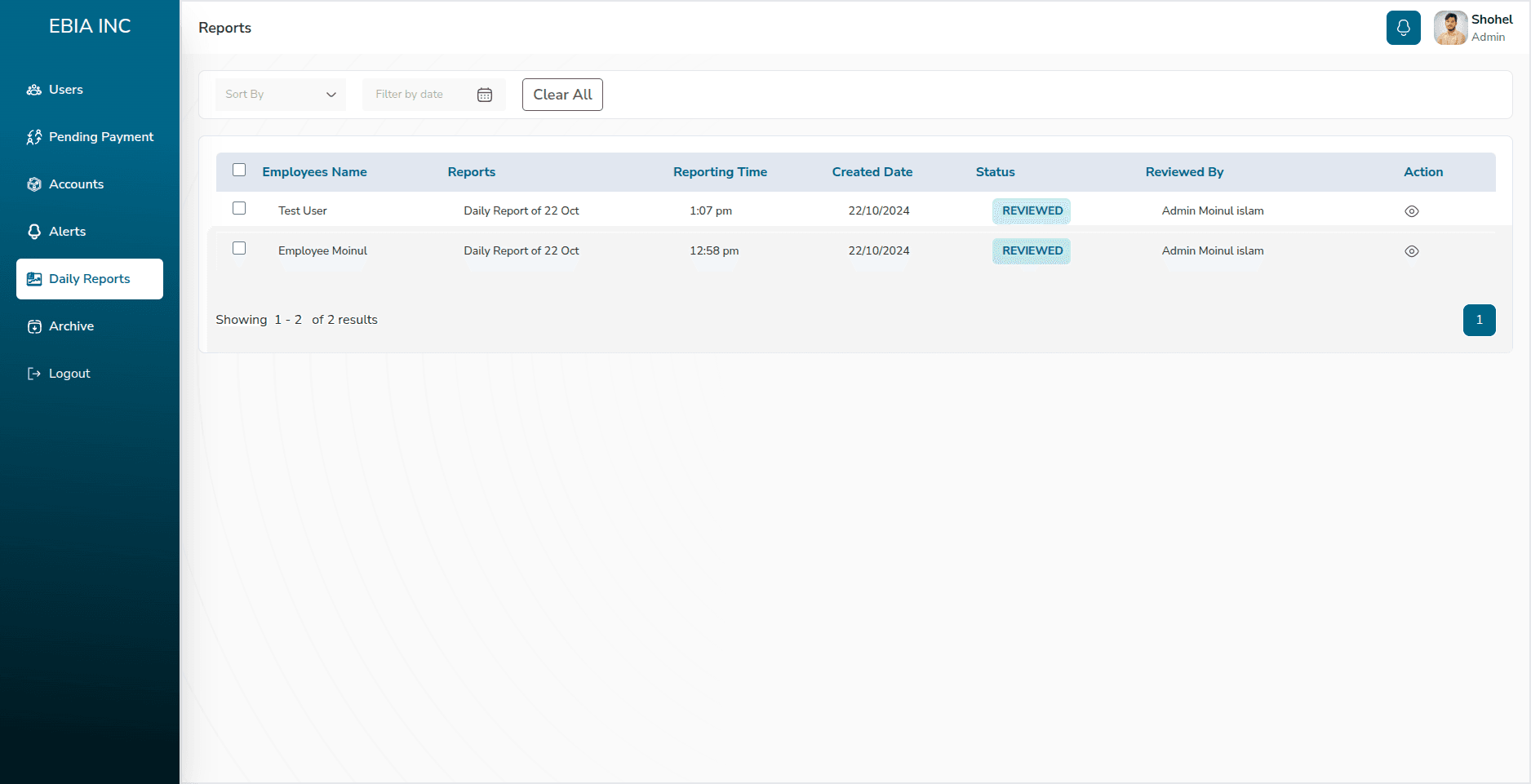Click the Employees Name column header
Image resolution: width=1531 pixels, height=784 pixels.
click(314, 172)
